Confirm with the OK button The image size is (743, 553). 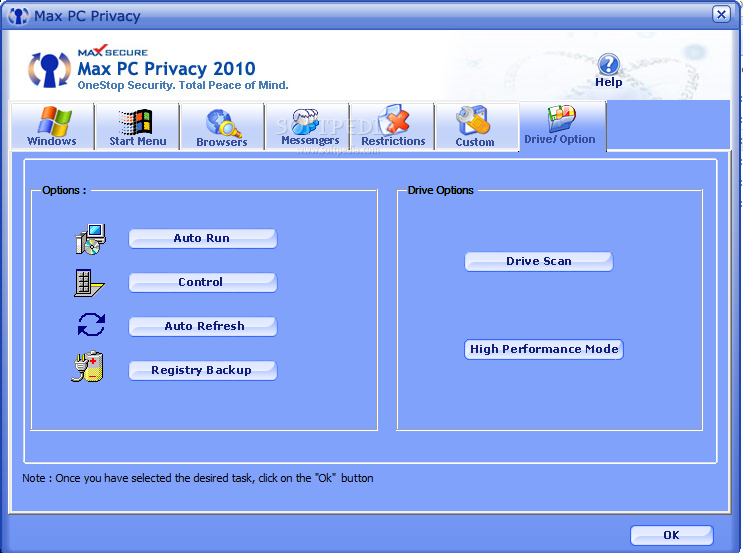[671, 535]
